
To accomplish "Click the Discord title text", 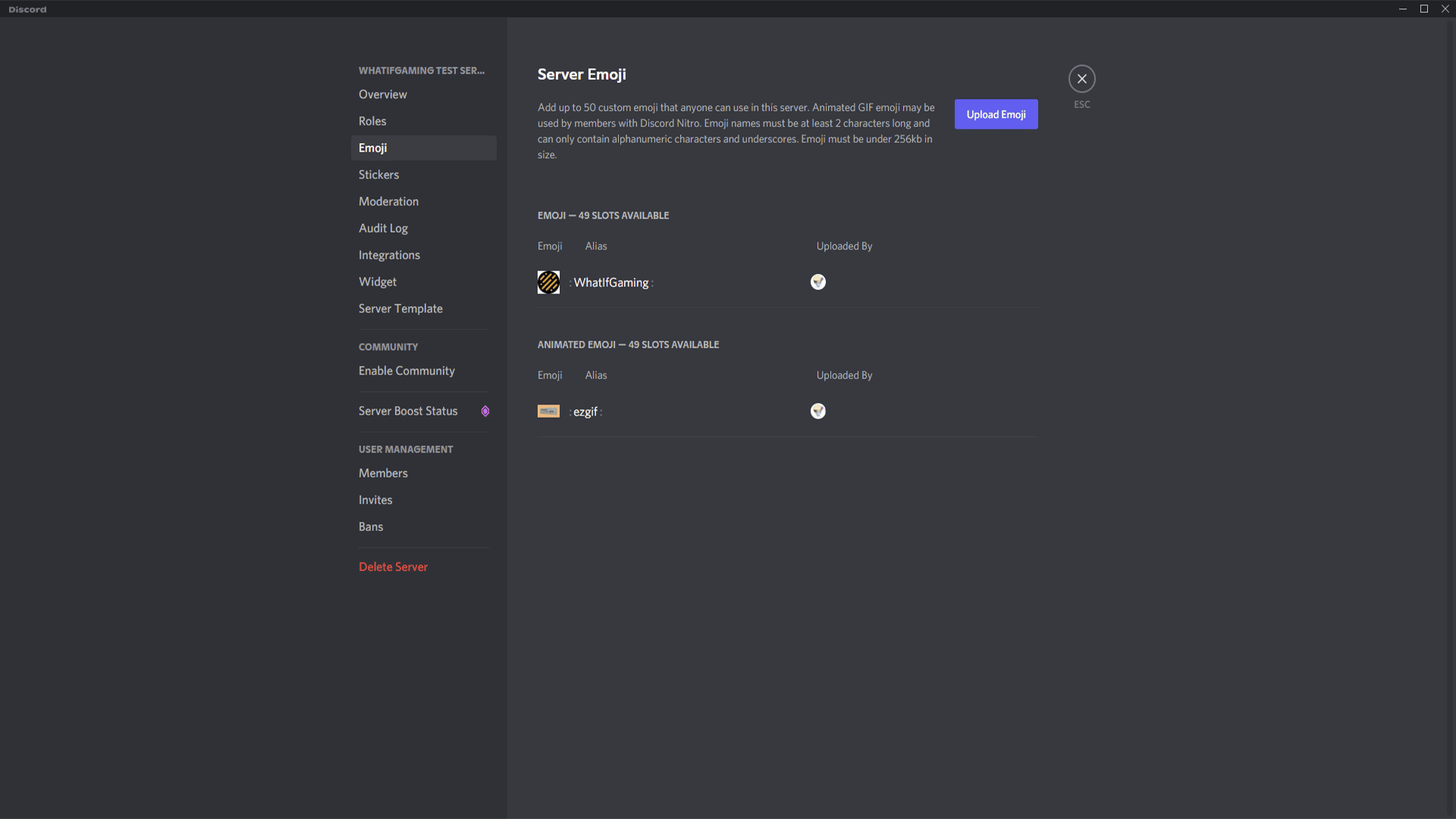I will coord(27,9).
